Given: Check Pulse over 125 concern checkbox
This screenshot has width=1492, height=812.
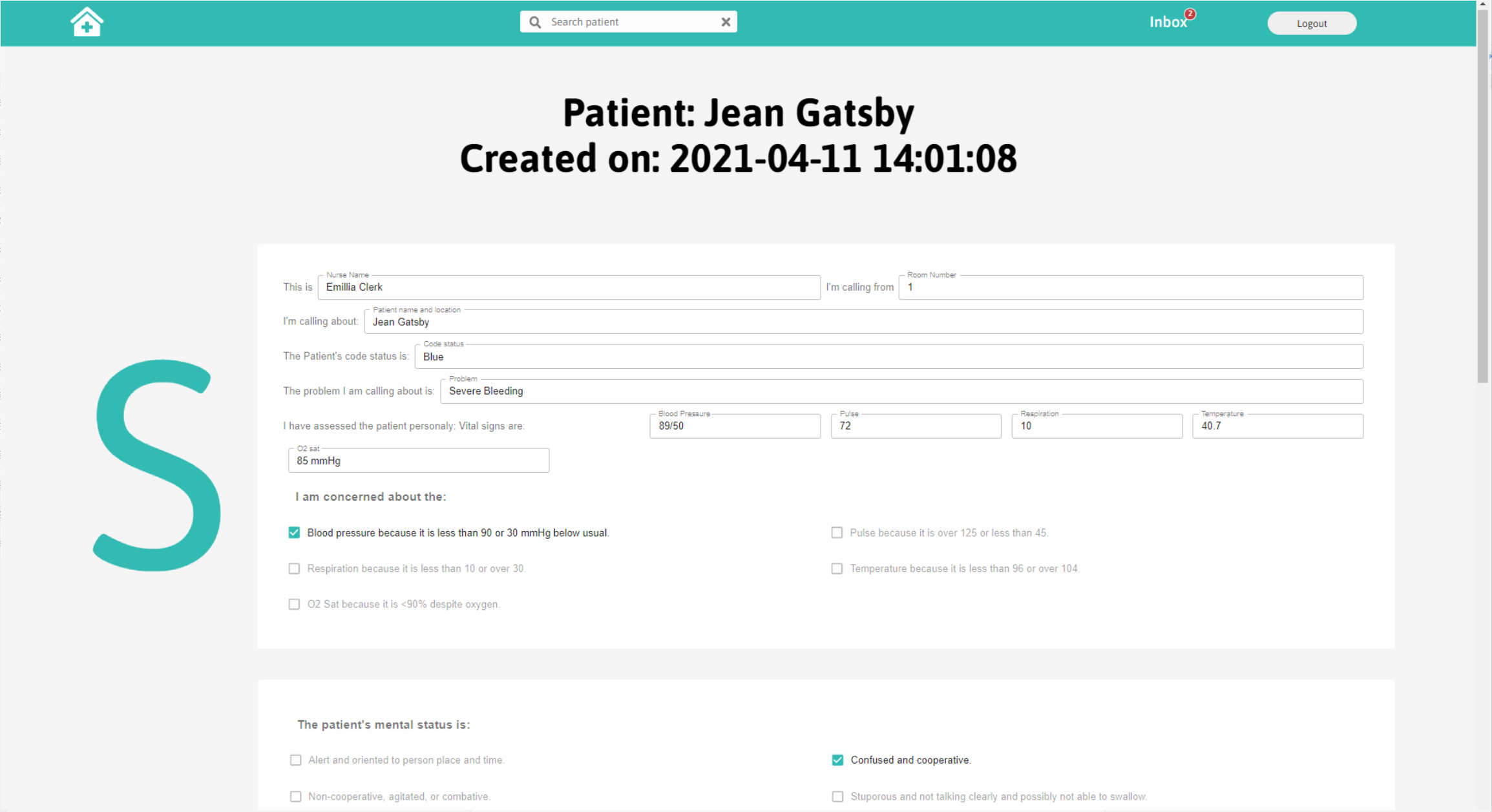Looking at the screenshot, I should [837, 532].
